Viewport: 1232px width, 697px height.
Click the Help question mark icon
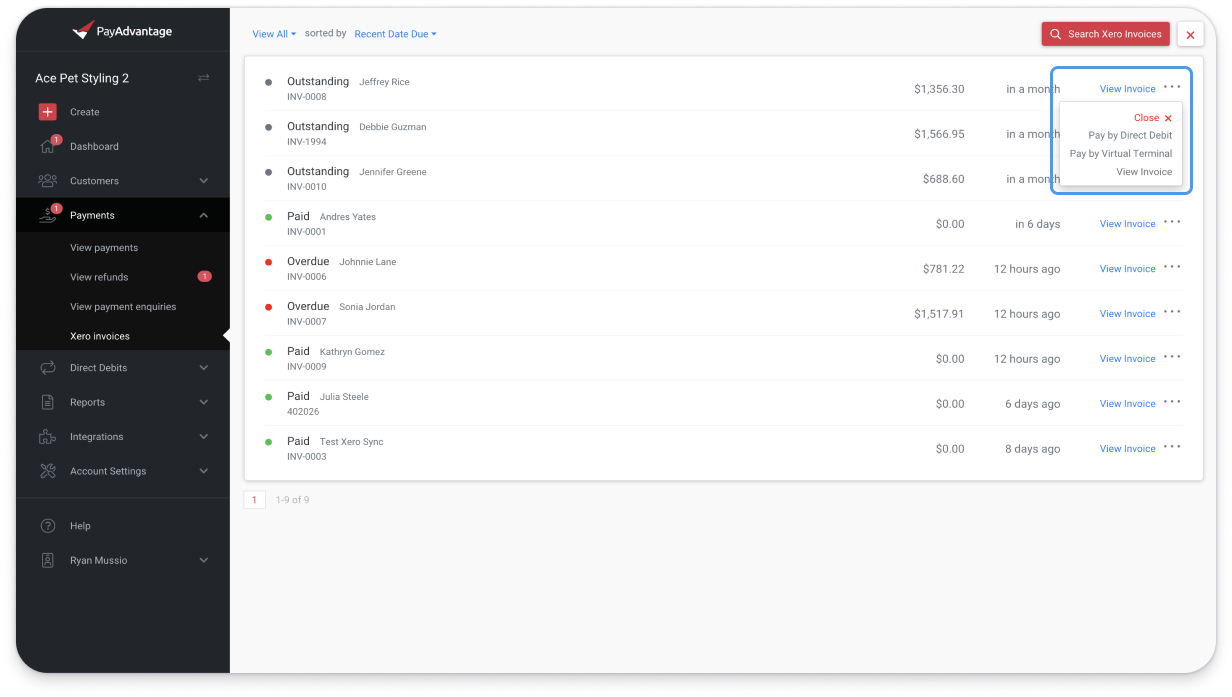[x=47, y=526]
